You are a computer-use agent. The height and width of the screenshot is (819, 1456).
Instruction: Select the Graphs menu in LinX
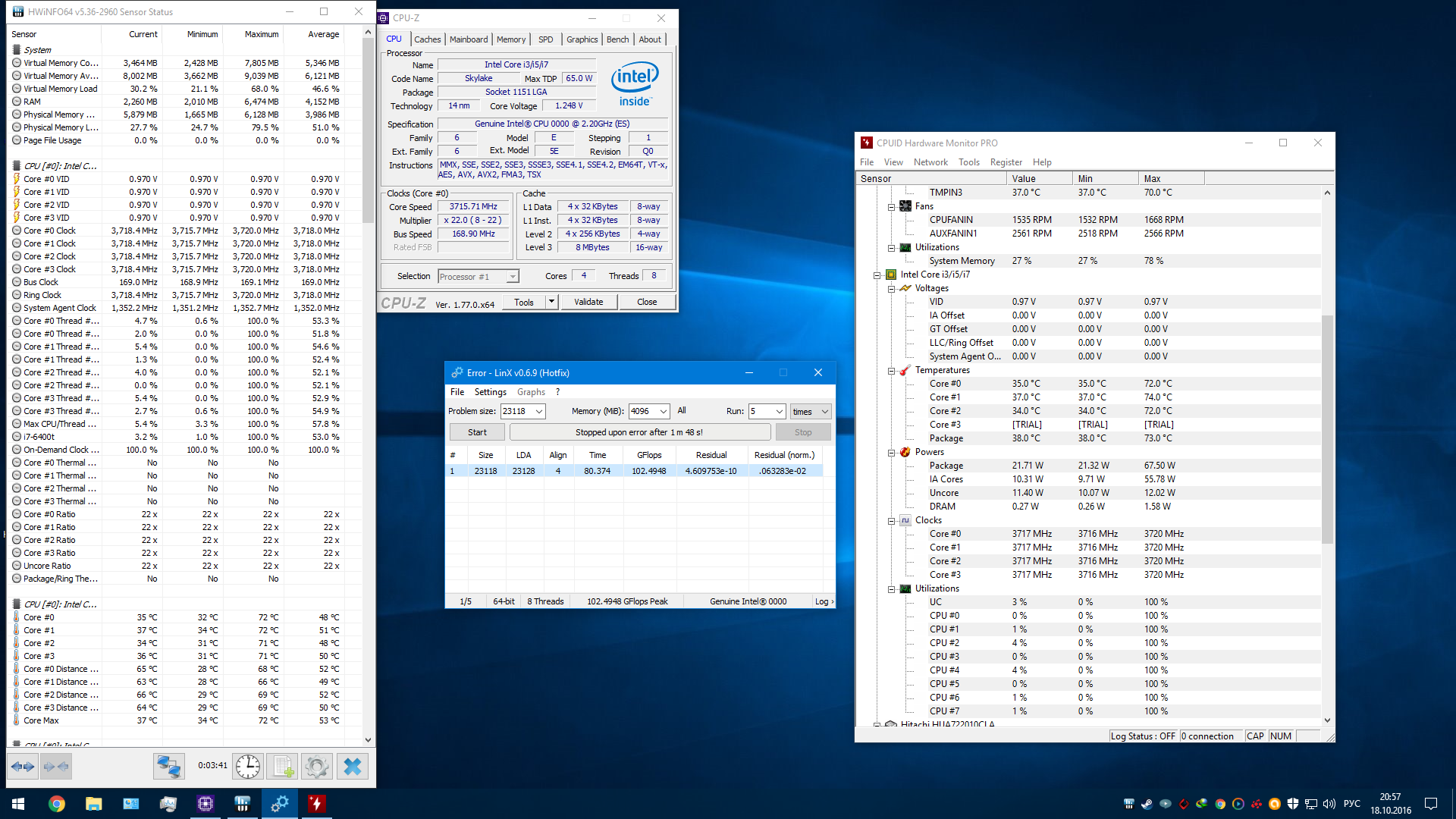[531, 392]
